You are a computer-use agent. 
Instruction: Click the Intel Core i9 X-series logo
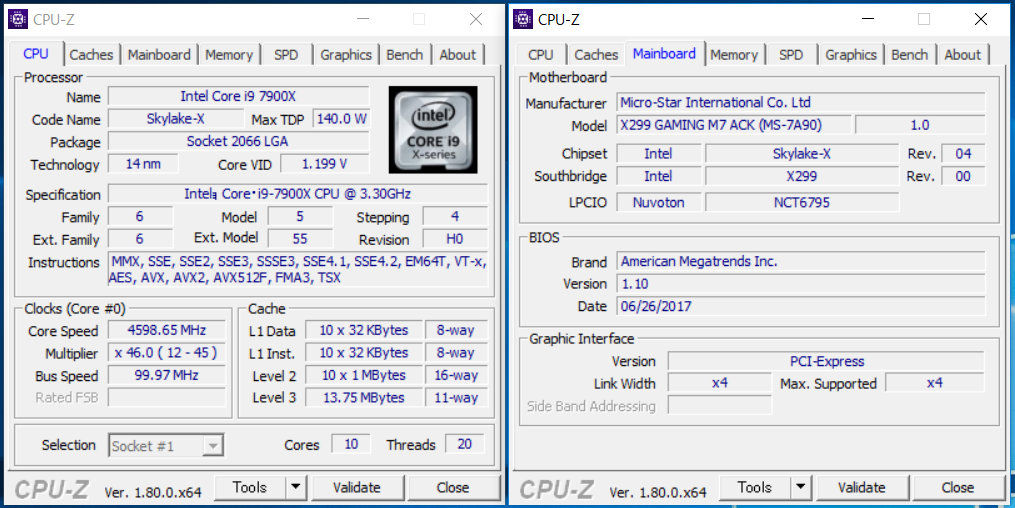pyautogui.click(x=433, y=129)
